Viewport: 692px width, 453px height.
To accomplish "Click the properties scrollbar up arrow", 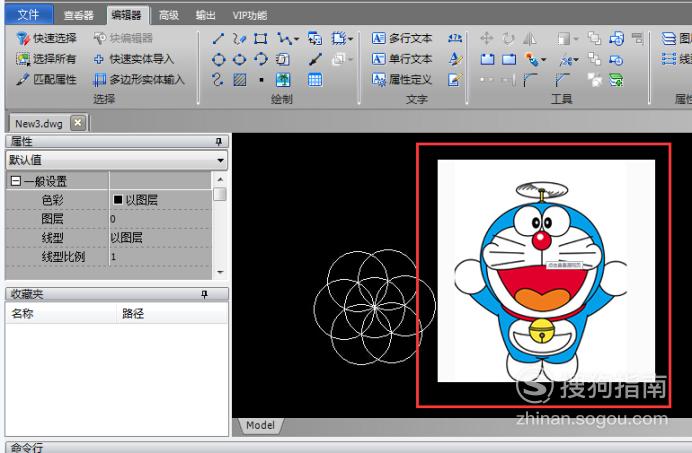I will [220, 179].
